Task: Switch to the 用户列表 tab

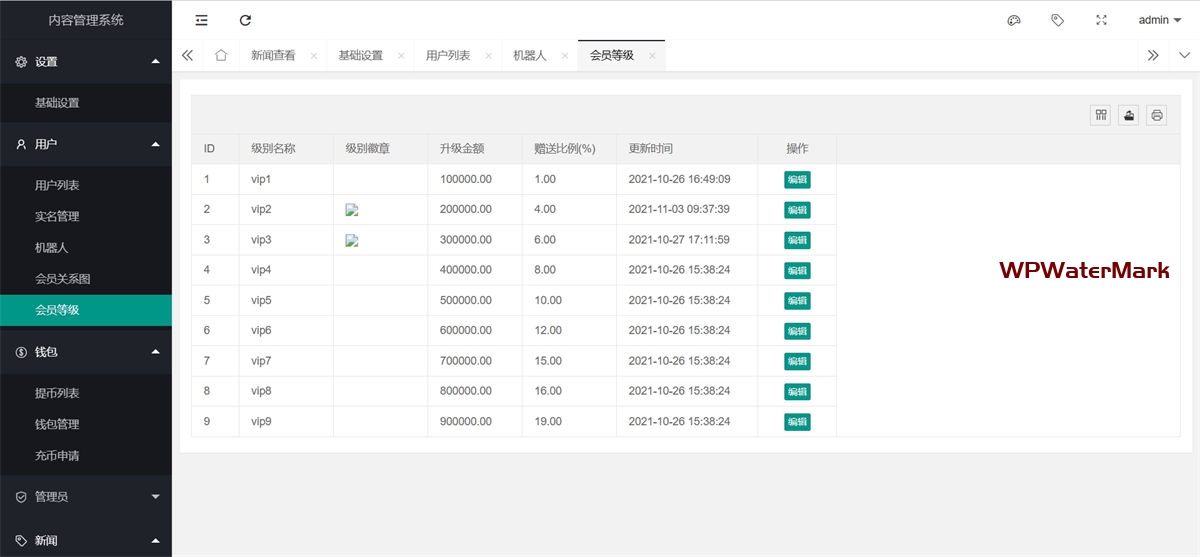Action: click(448, 55)
